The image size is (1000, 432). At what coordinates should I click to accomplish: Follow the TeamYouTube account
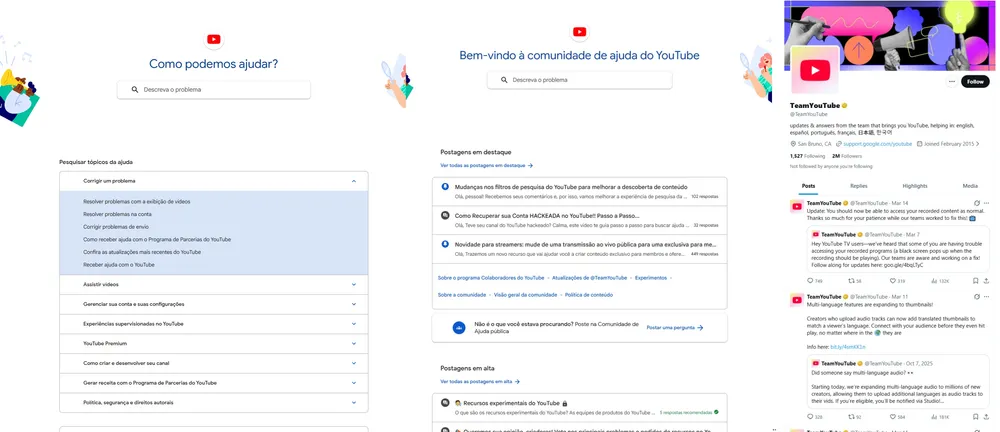point(975,82)
